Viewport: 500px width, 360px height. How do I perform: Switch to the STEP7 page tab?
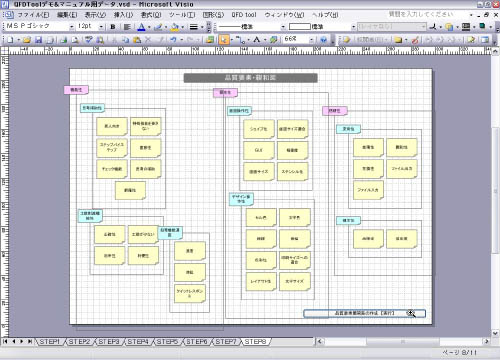pyautogui.click(x=226, y=342)
